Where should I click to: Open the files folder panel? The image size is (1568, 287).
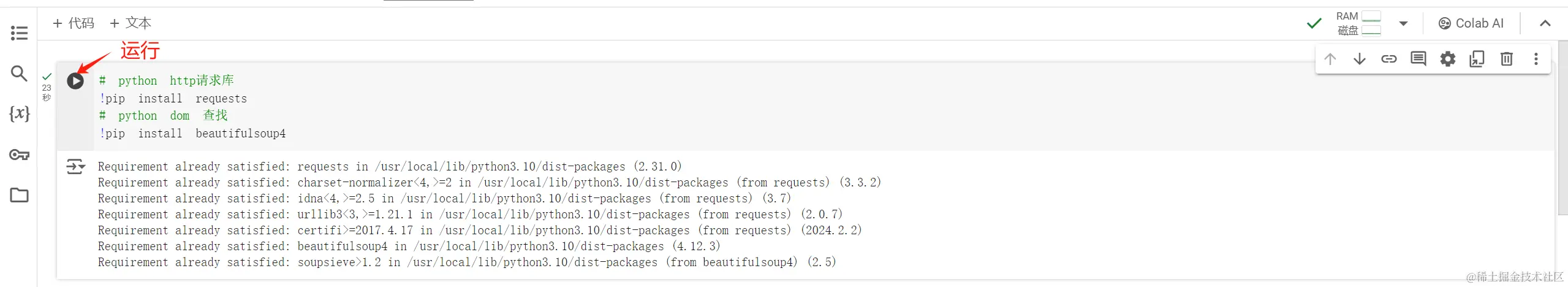point(19,195)
